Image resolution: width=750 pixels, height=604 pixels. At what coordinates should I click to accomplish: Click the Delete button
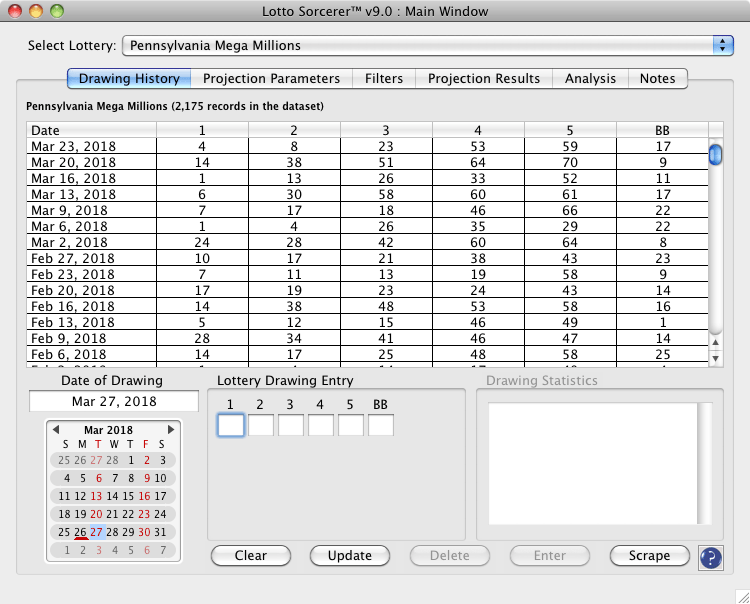click(450, 555)
